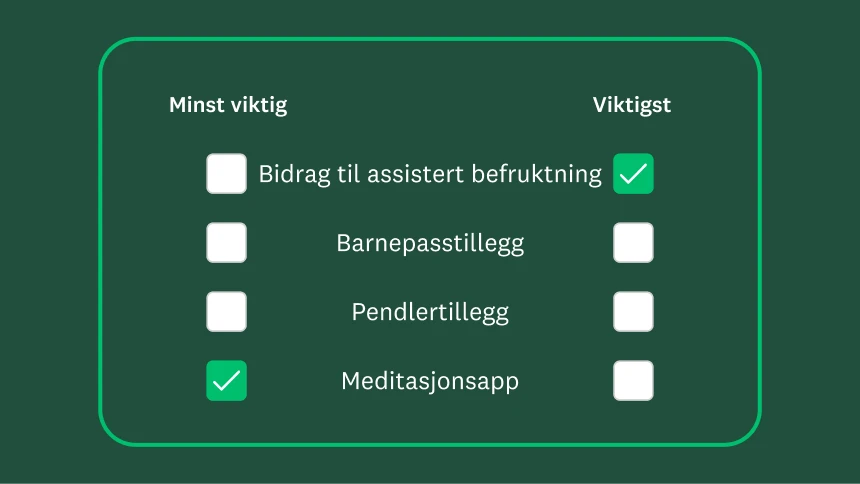This screenshot has height=484, width=860.
Task: Check the Viktigst box for Pendlertillegg
Action: click(x=633, y=312)
